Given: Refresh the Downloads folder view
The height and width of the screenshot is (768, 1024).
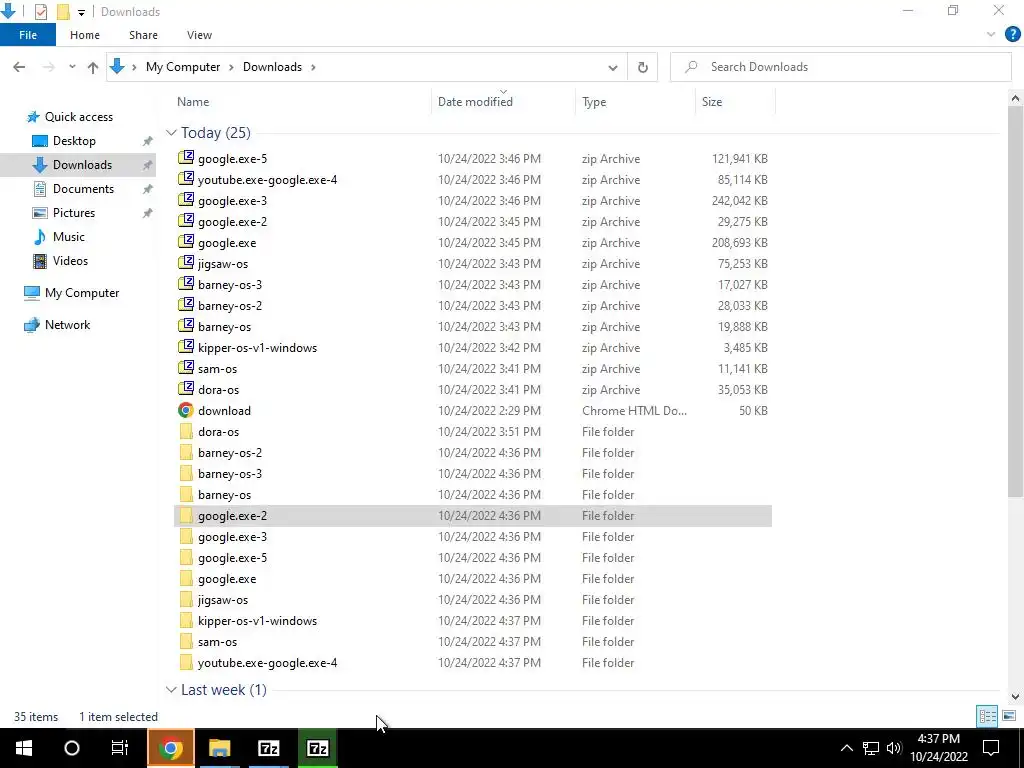Looking at the screenshot, I should pos(643,67).
